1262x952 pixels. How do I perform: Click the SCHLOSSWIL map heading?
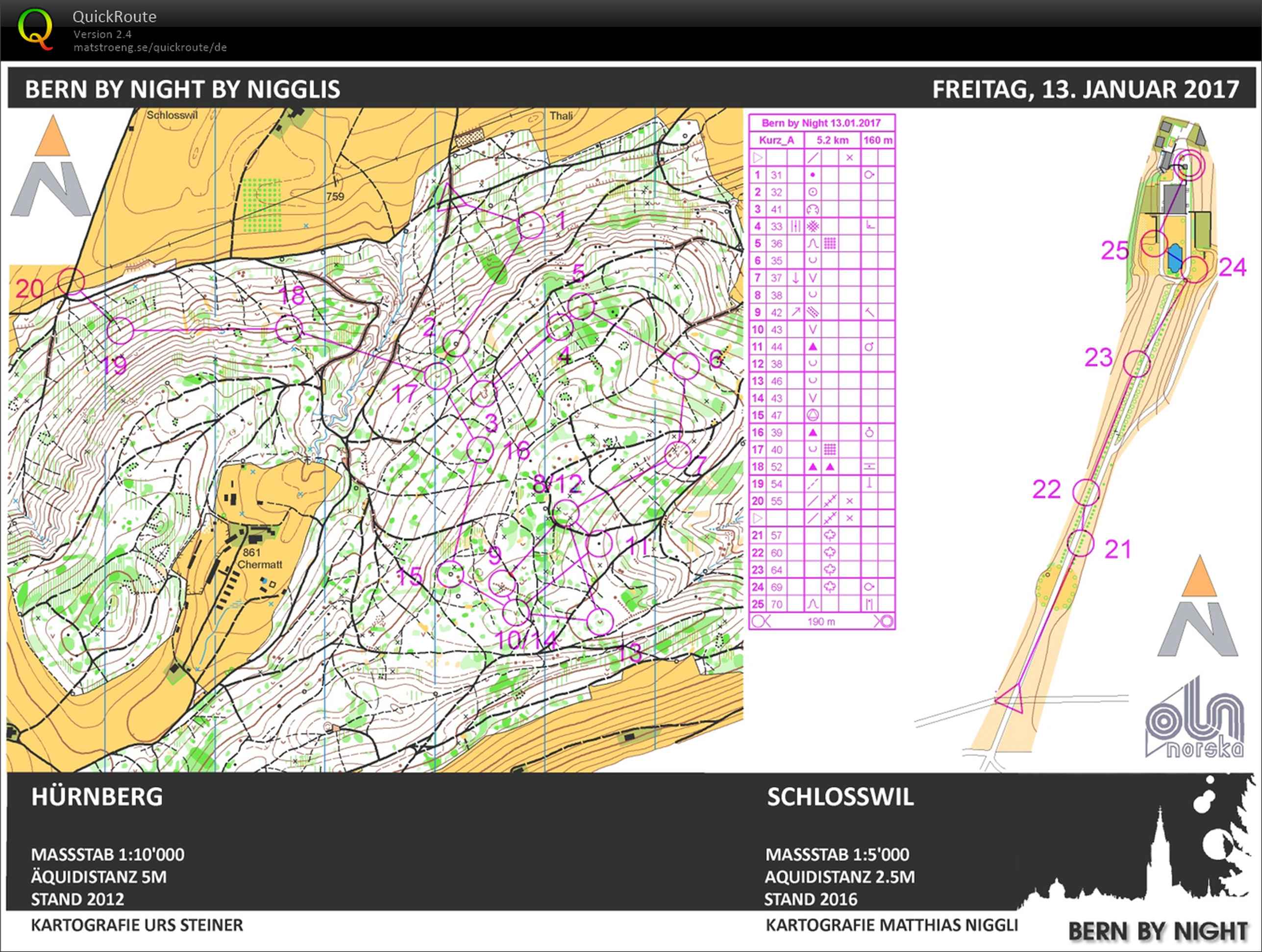tap(840, 797)
